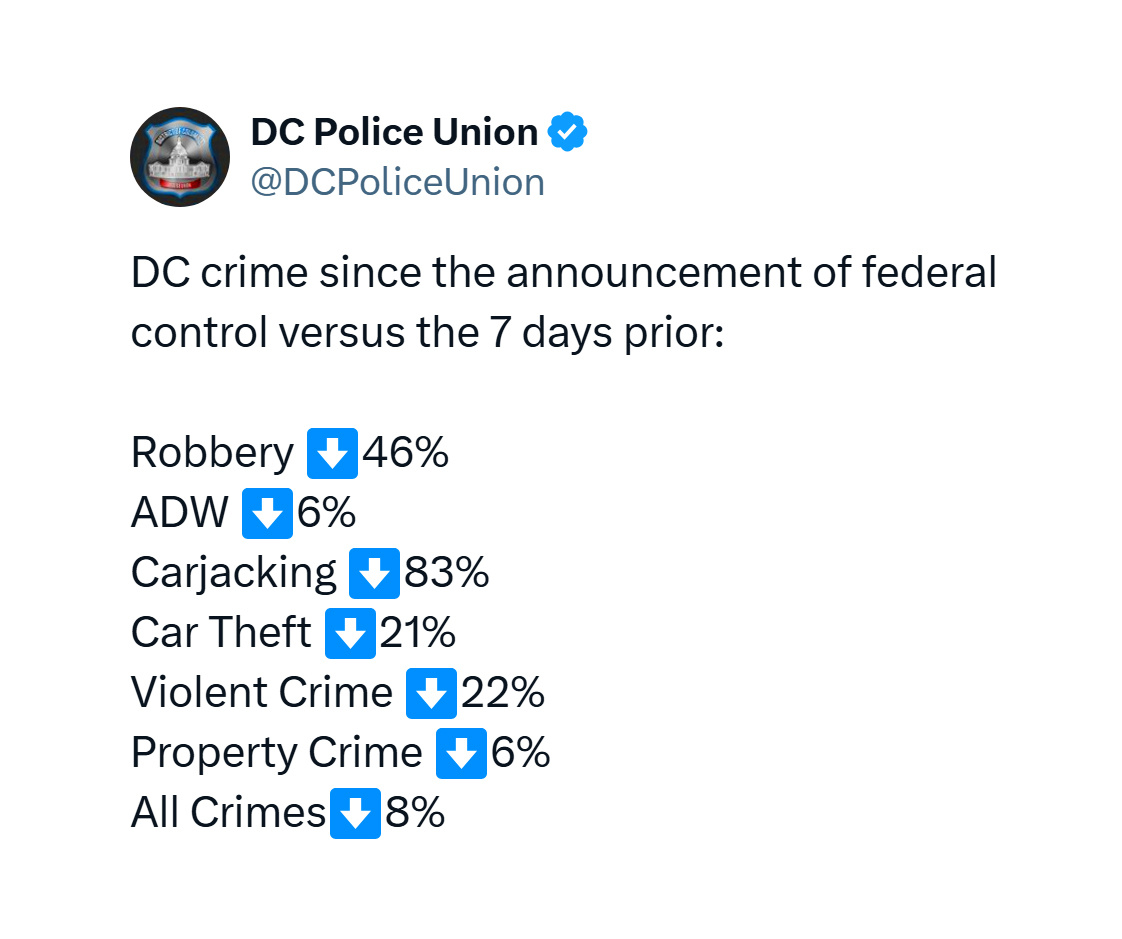This screenshot has width=1122, height=939.
Task: Visit the @DCPoliceUnion handle link
Action: click(398, 182)
